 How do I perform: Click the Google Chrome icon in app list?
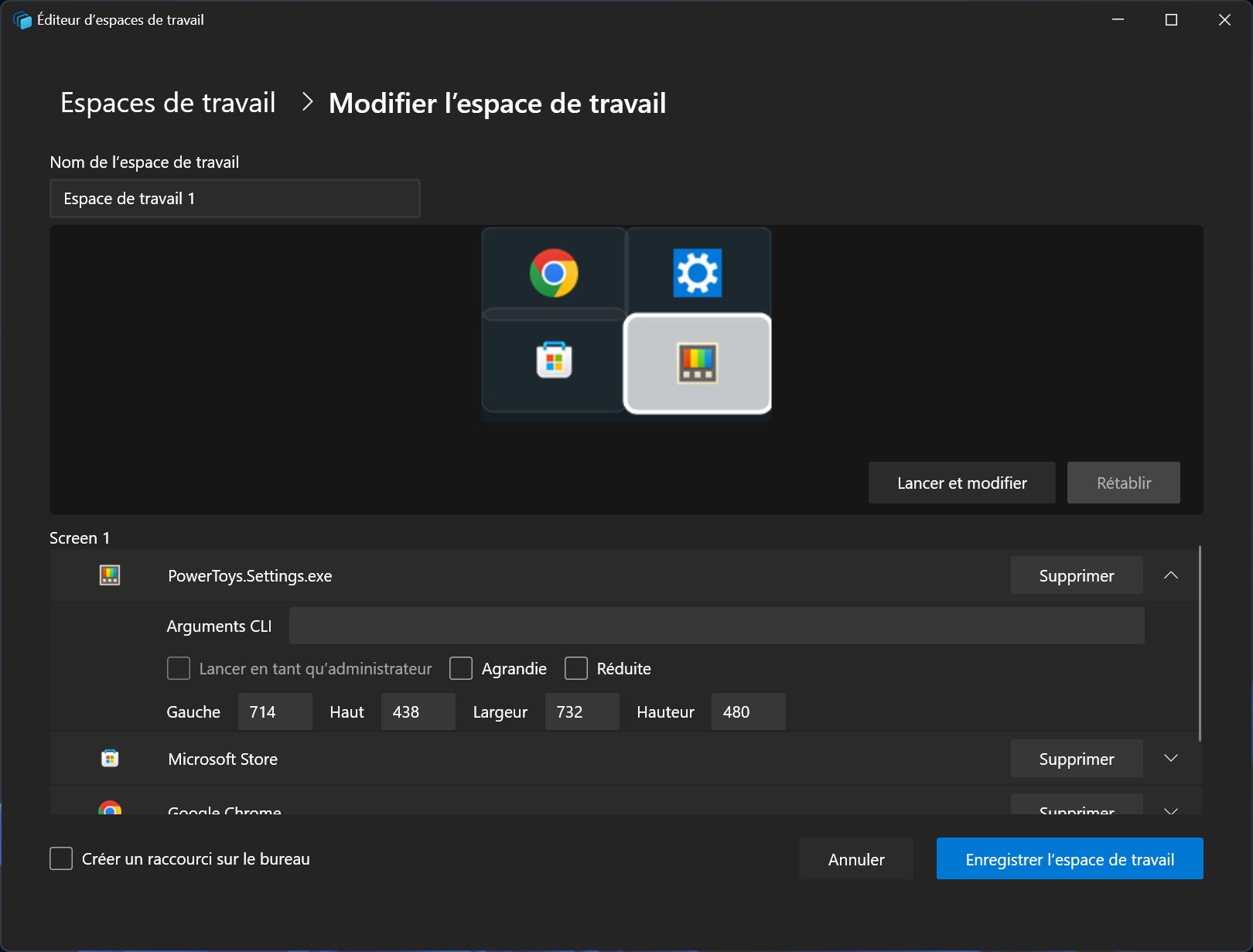pyautogui.click(x=110, y=808)
